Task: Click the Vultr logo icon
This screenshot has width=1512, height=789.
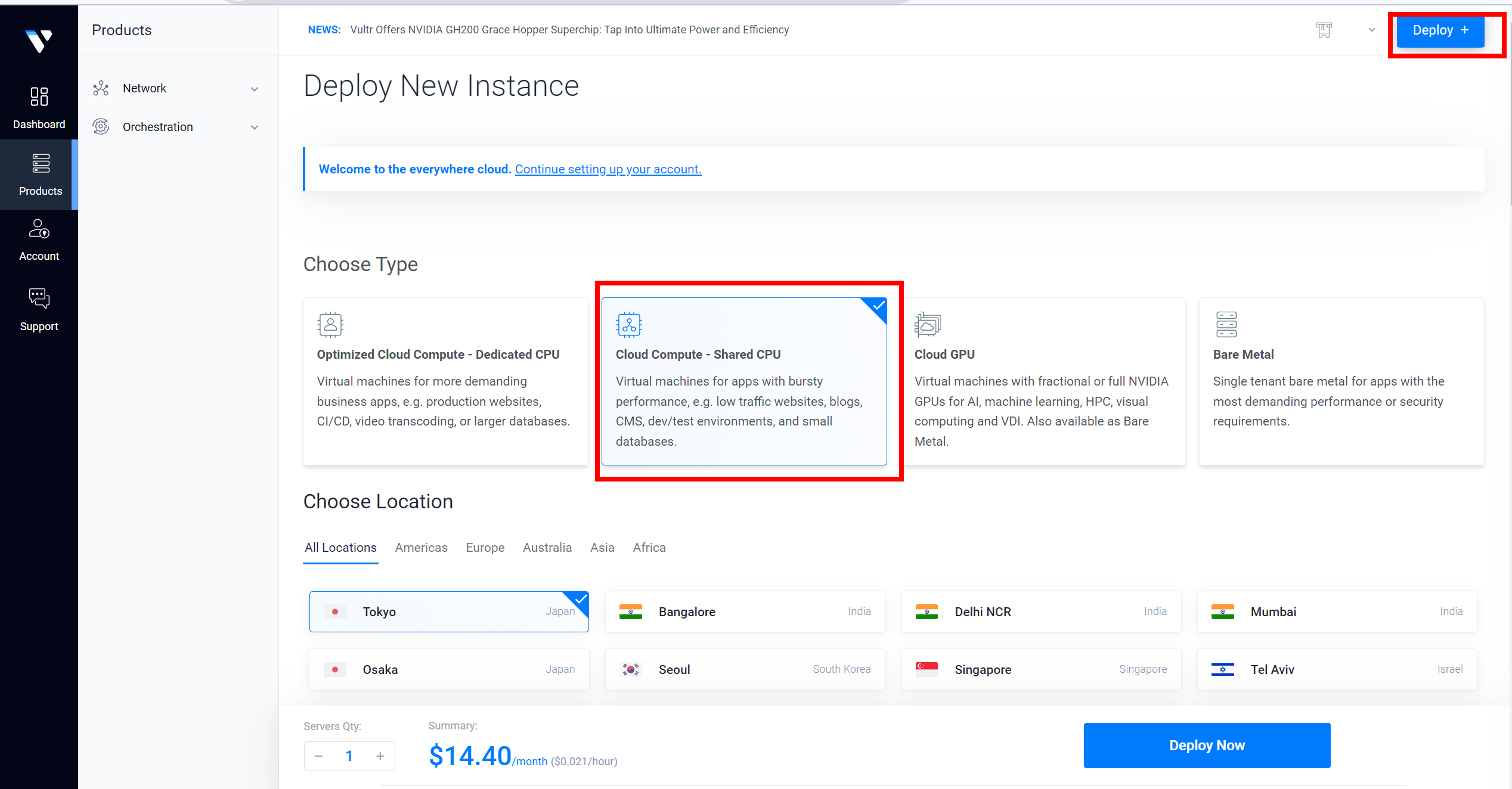Action: [x=39, y=41]
